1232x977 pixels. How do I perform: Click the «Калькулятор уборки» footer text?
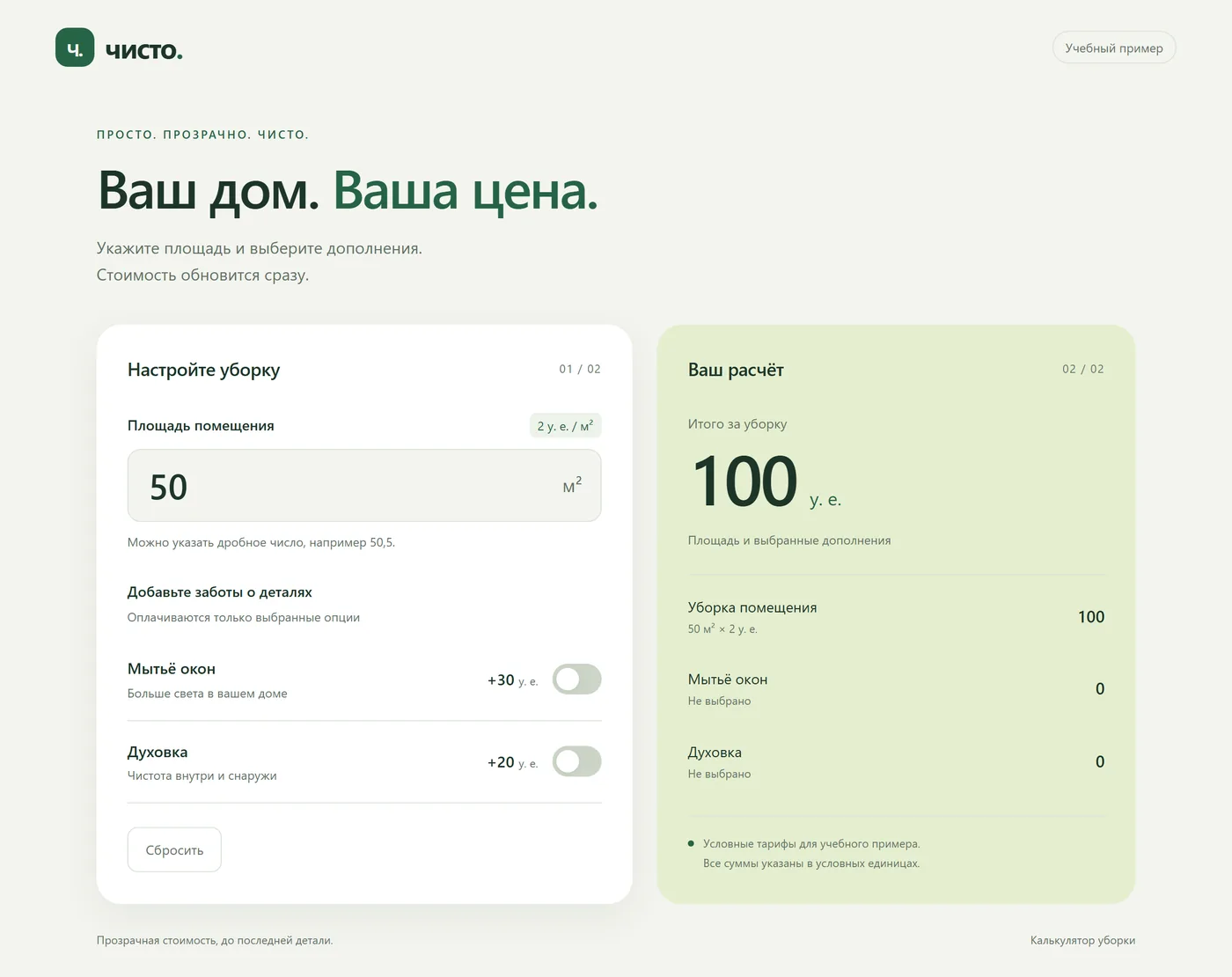coord(1082,940)
